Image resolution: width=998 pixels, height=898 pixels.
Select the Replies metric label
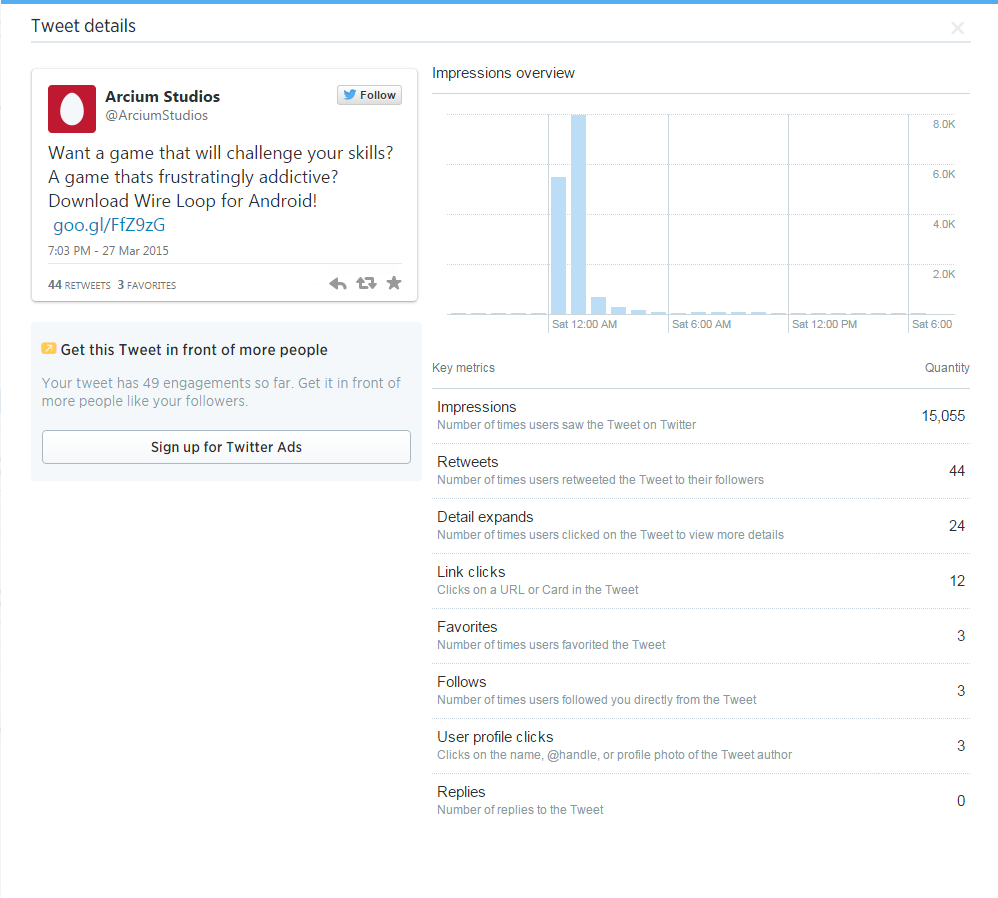click(x=461, y=792)
